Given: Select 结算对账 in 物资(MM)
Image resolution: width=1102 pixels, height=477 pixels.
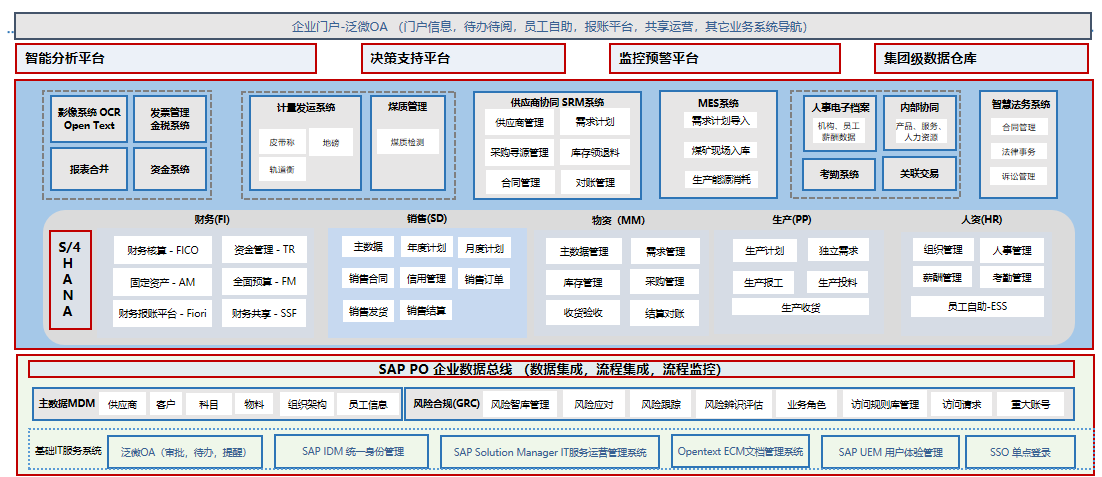Looking at the screenshot, I should pos(665,313).
